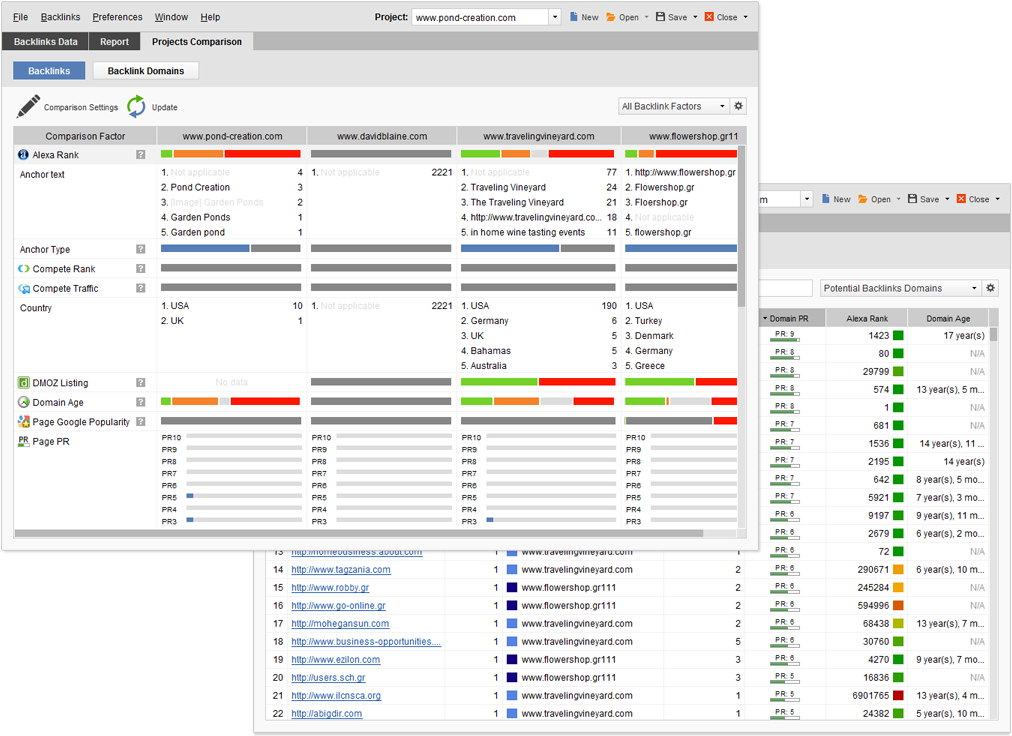The height and width of the screenshot is (736, 1012).
Task: Open Potential Backlinks Domains dropdown
Action: [974, 289]
